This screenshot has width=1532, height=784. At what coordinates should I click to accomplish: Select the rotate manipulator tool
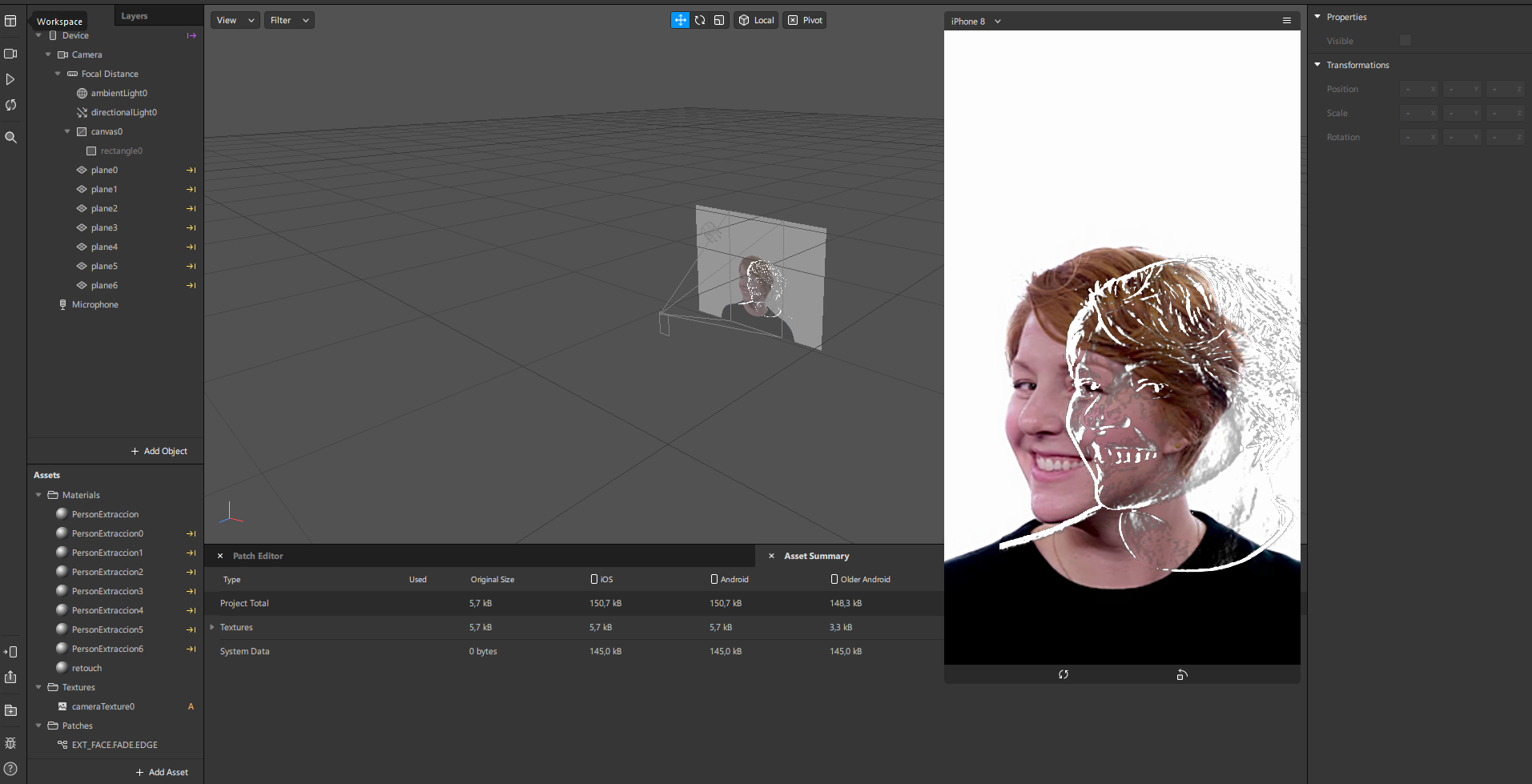(700, 20)
